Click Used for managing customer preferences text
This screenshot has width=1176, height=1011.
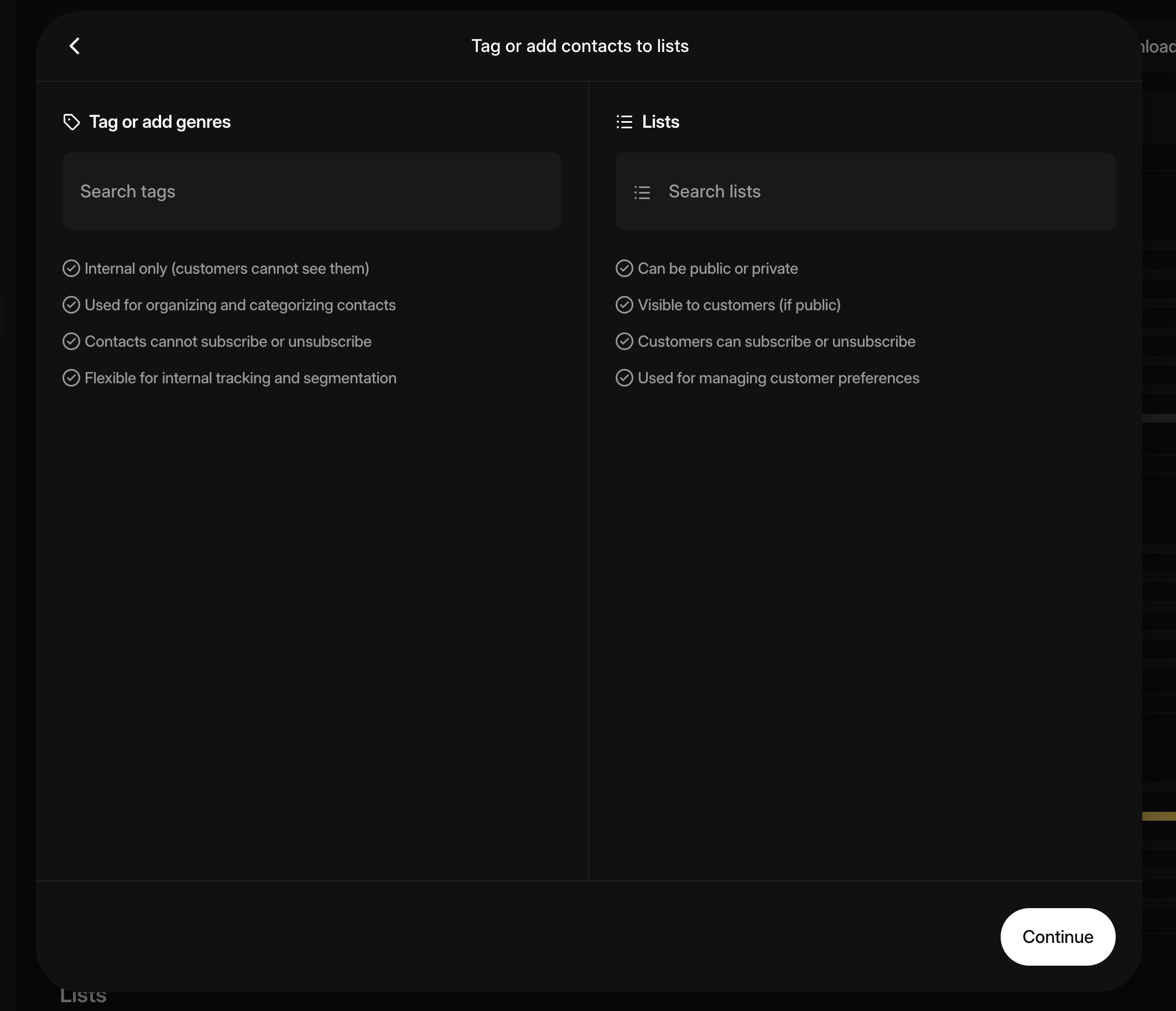(778, 378)
